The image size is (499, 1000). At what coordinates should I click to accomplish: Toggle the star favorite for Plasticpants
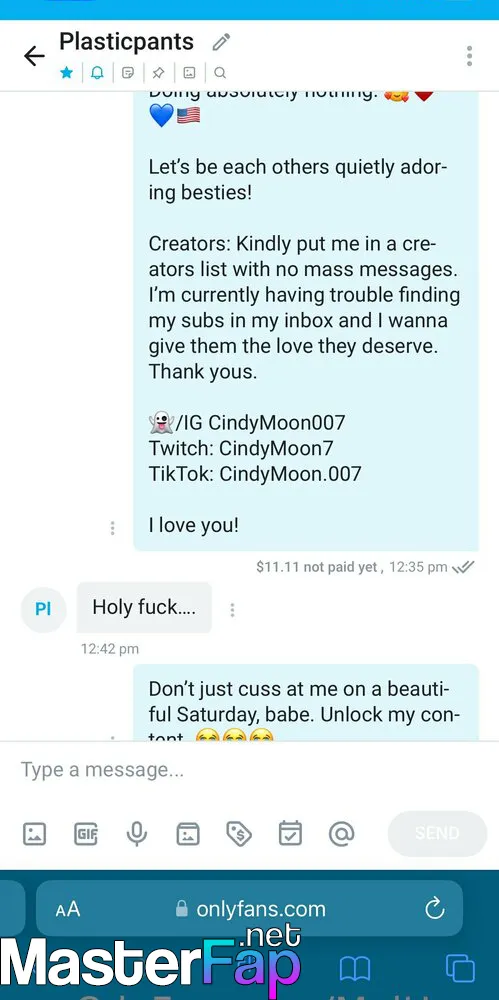tap(66, 73)
